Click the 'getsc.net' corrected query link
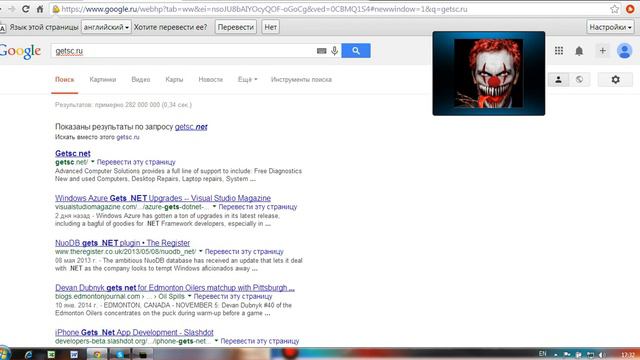The image size is (640, 360). (x=191, y=127)
